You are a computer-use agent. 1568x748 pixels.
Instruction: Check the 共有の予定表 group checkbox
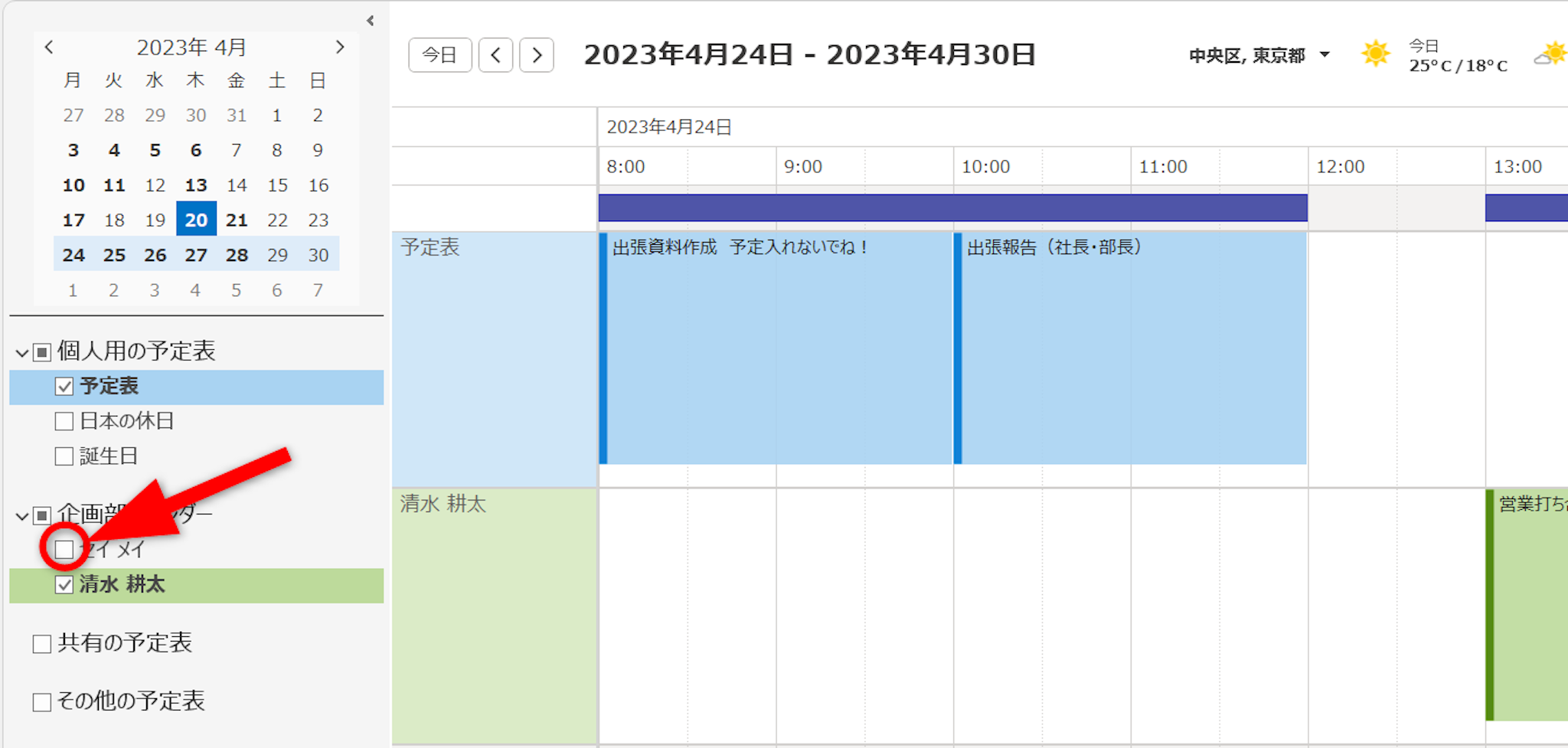click(42, 644)
